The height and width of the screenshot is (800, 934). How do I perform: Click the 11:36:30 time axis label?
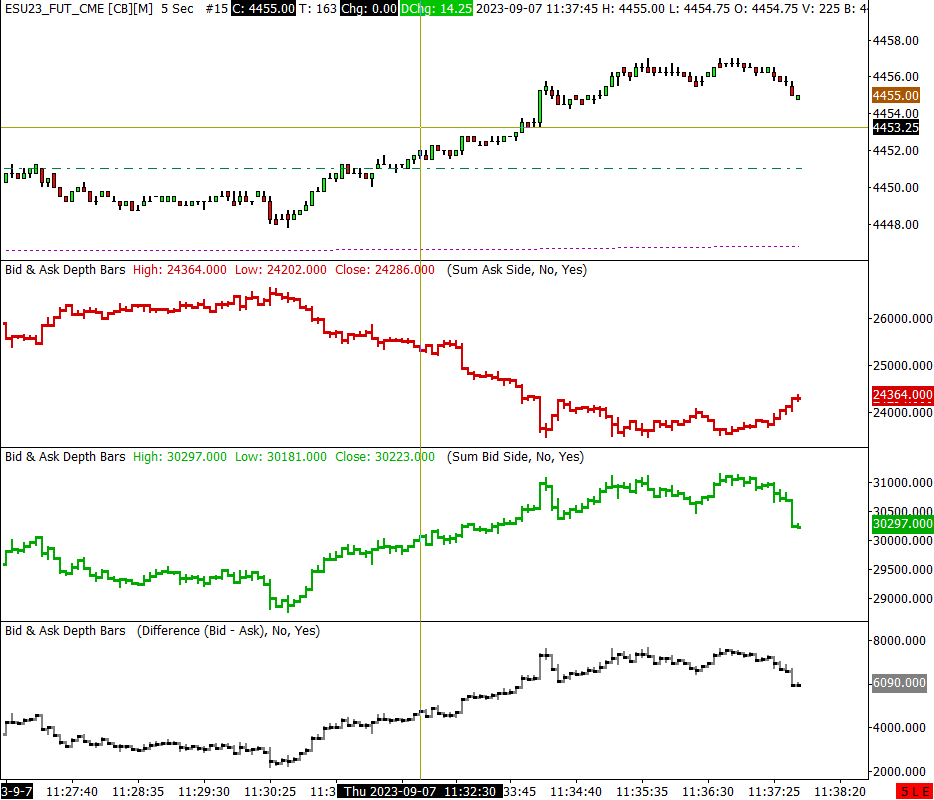tap(708, 792)
